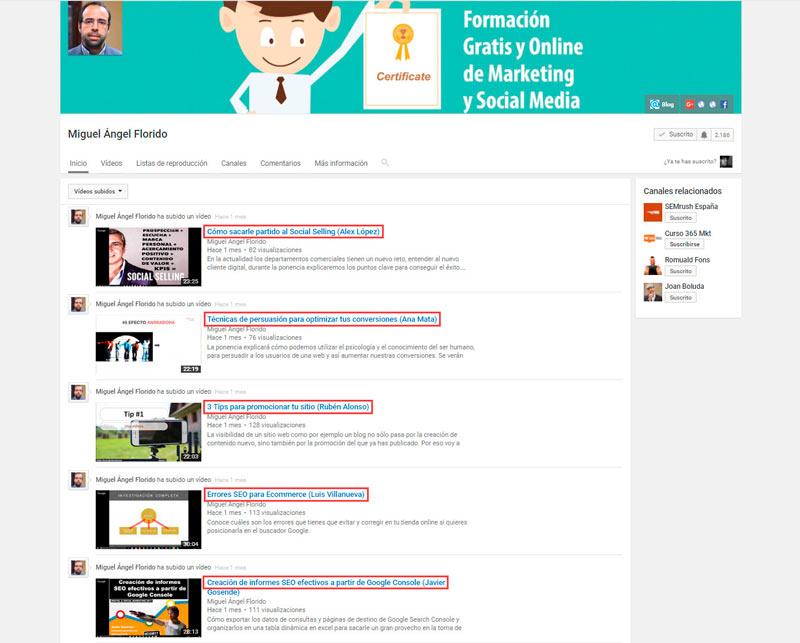Viewport: 800px width, 643px height.
Task: Click the search magnifier next to channel tabs
Action: point(385,162)
